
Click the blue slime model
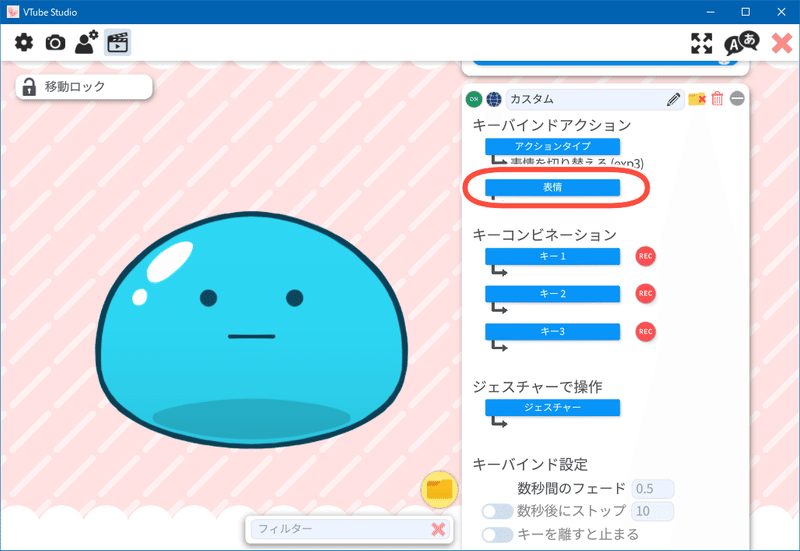click(x=252, y=330)
